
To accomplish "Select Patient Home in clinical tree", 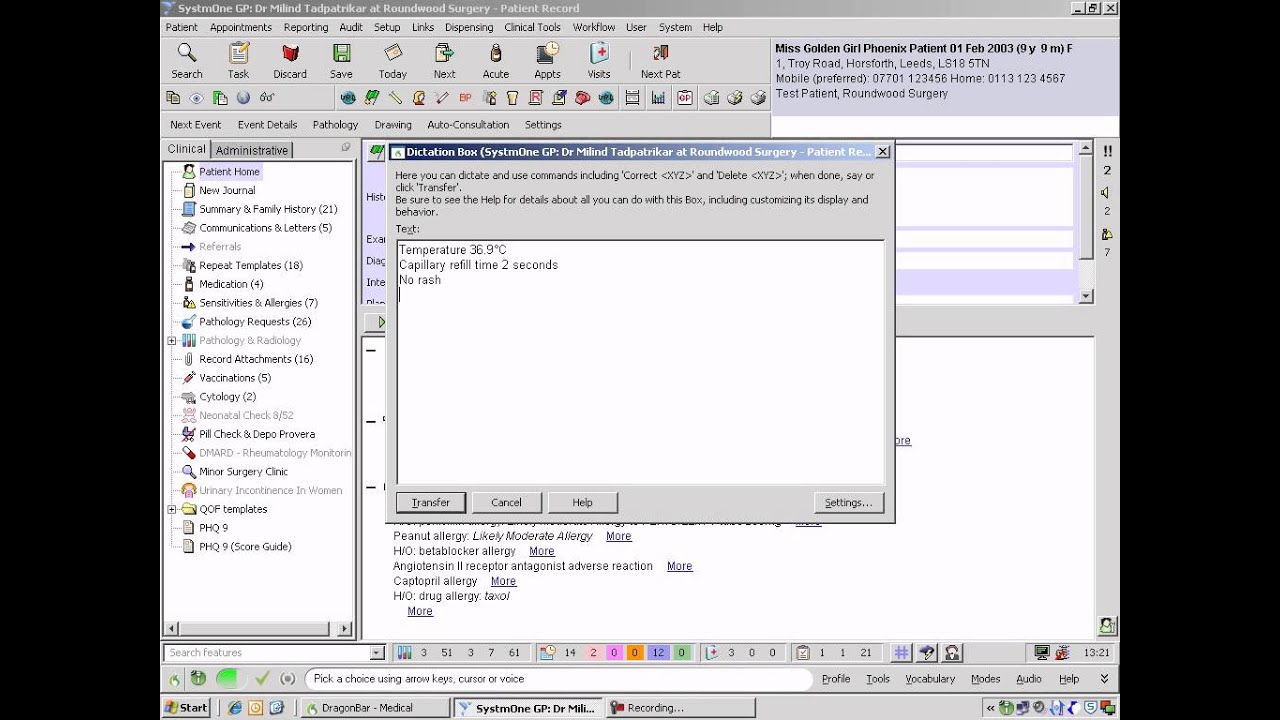I will [229, 172].
